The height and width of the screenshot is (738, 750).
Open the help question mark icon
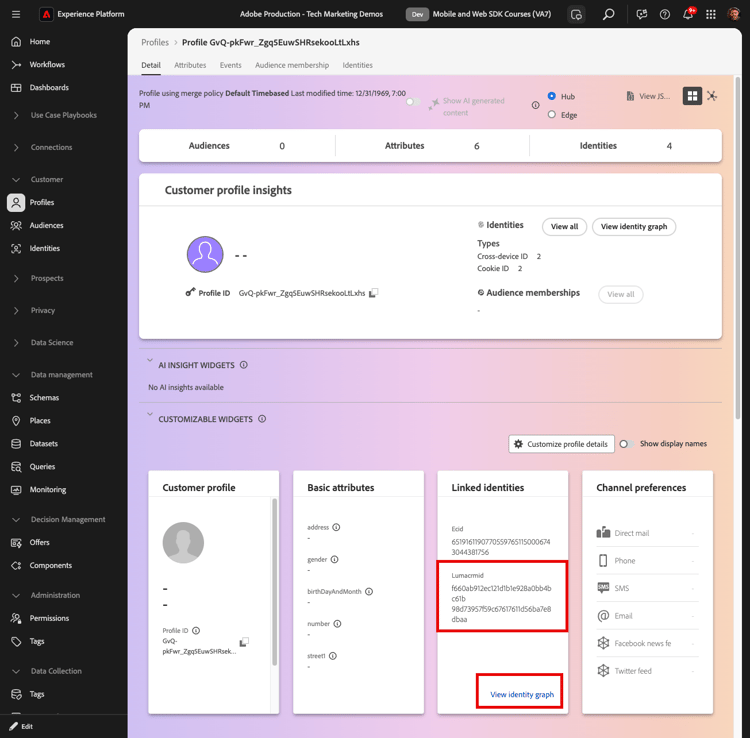[x=664, y=14]
